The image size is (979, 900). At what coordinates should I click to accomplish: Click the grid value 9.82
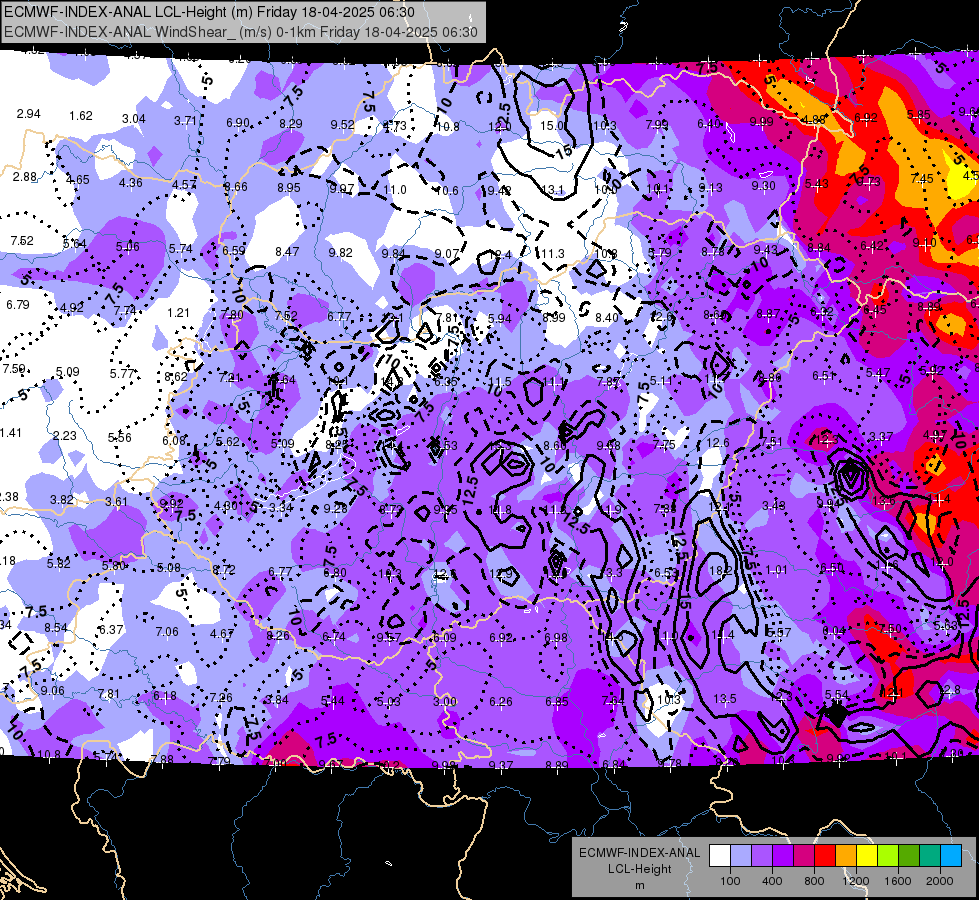[341, 252]
